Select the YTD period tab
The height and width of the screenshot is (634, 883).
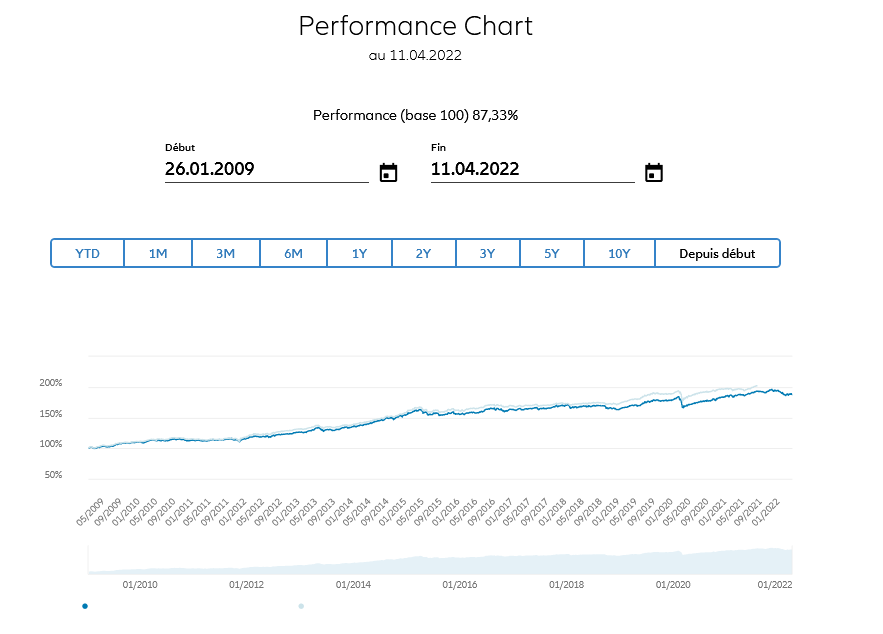tap(87, 253)
